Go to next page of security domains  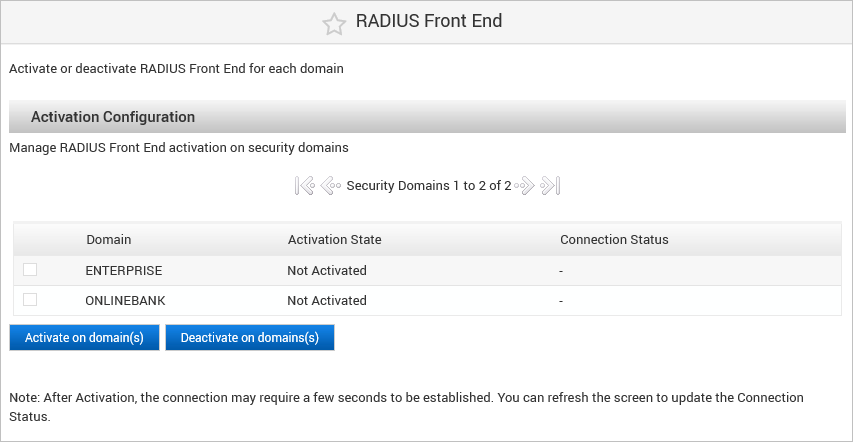(x=525, y=186)
